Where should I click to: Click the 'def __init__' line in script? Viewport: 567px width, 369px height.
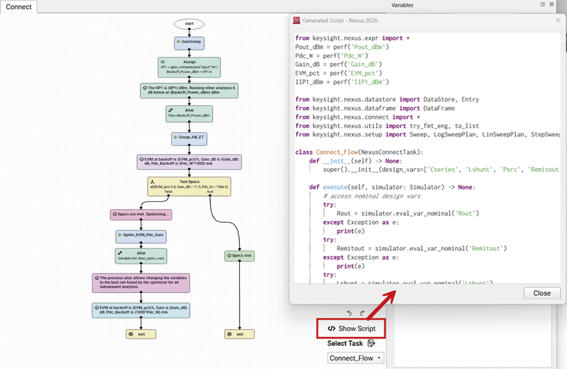(355, 161)
